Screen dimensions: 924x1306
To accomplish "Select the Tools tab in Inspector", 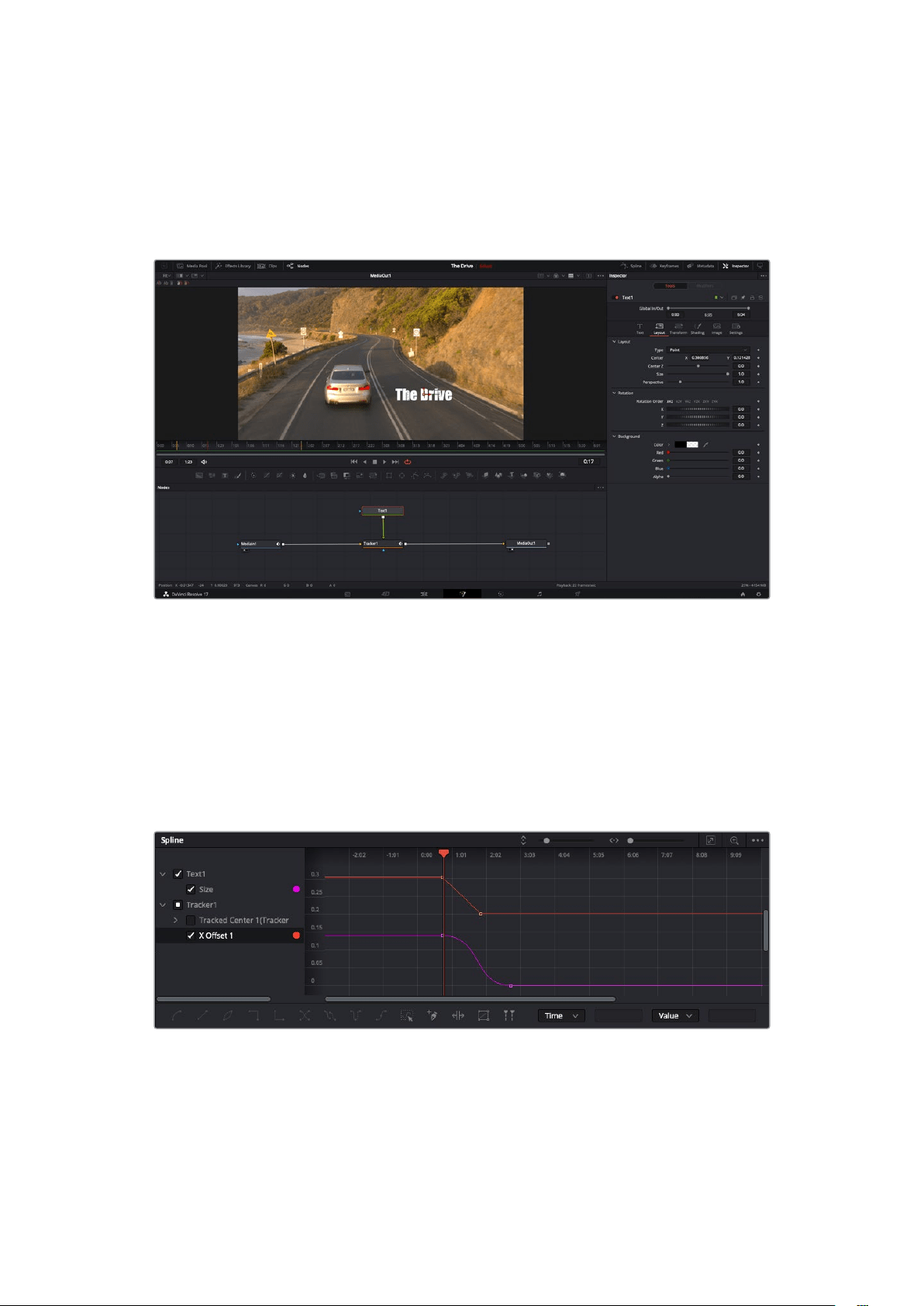I will point(670,286).
